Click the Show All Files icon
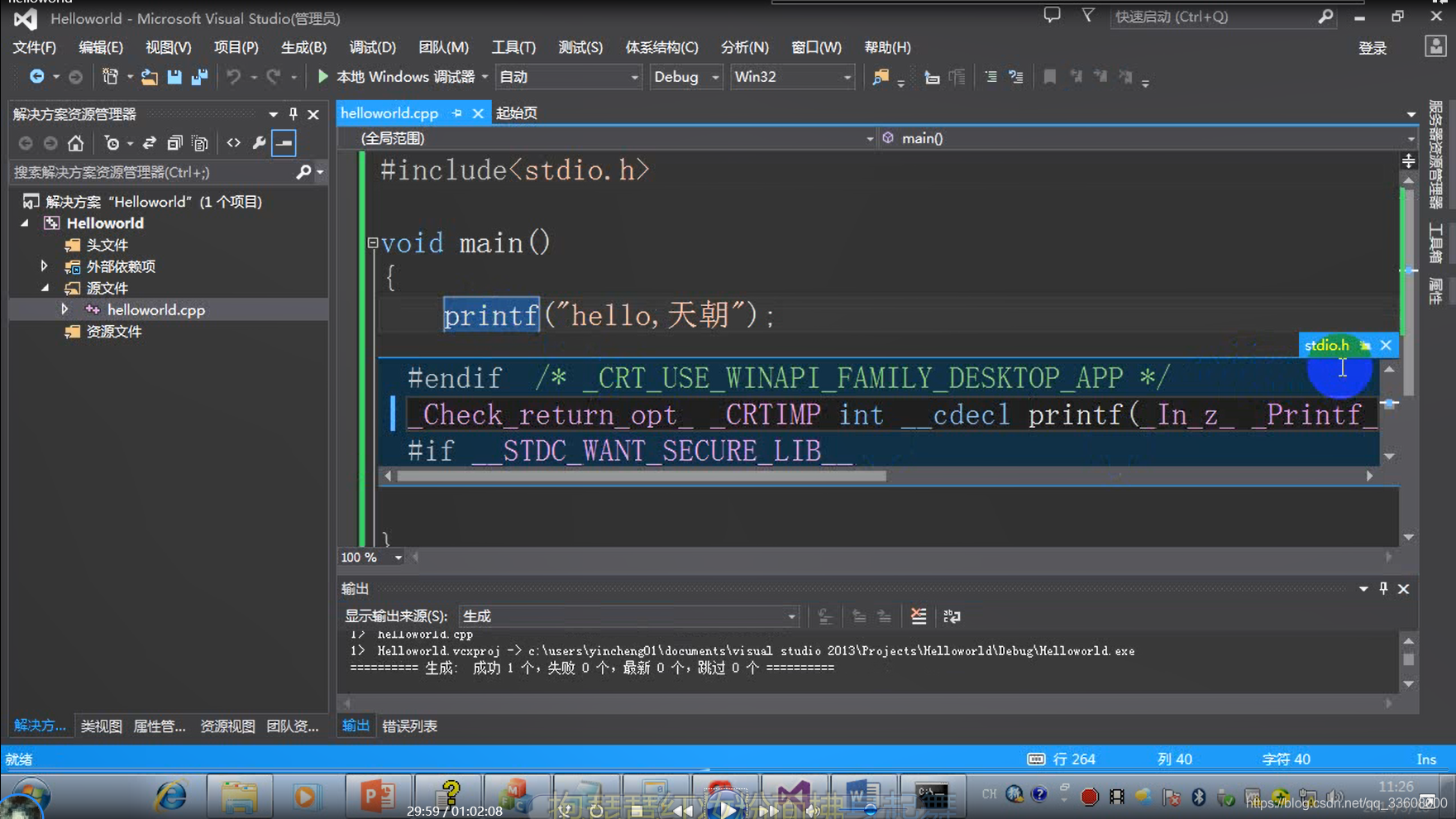The width and height of the screenshot is (1456, 819). tap(199, 143)
